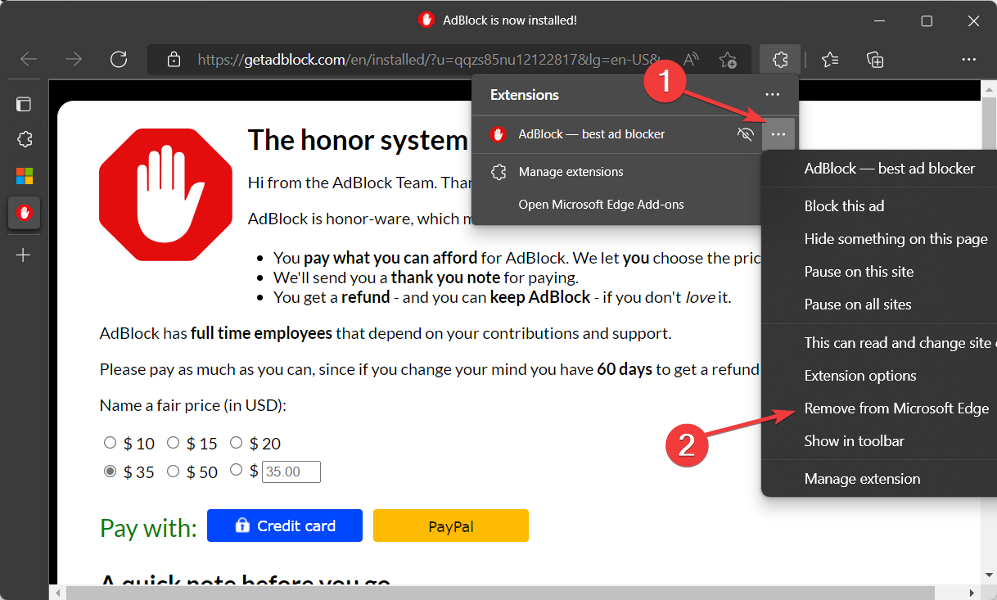The width and height of the screenshot is (997, 600).
Task: Click horizontal scrollbar left arrow
Action: (58, 593)
